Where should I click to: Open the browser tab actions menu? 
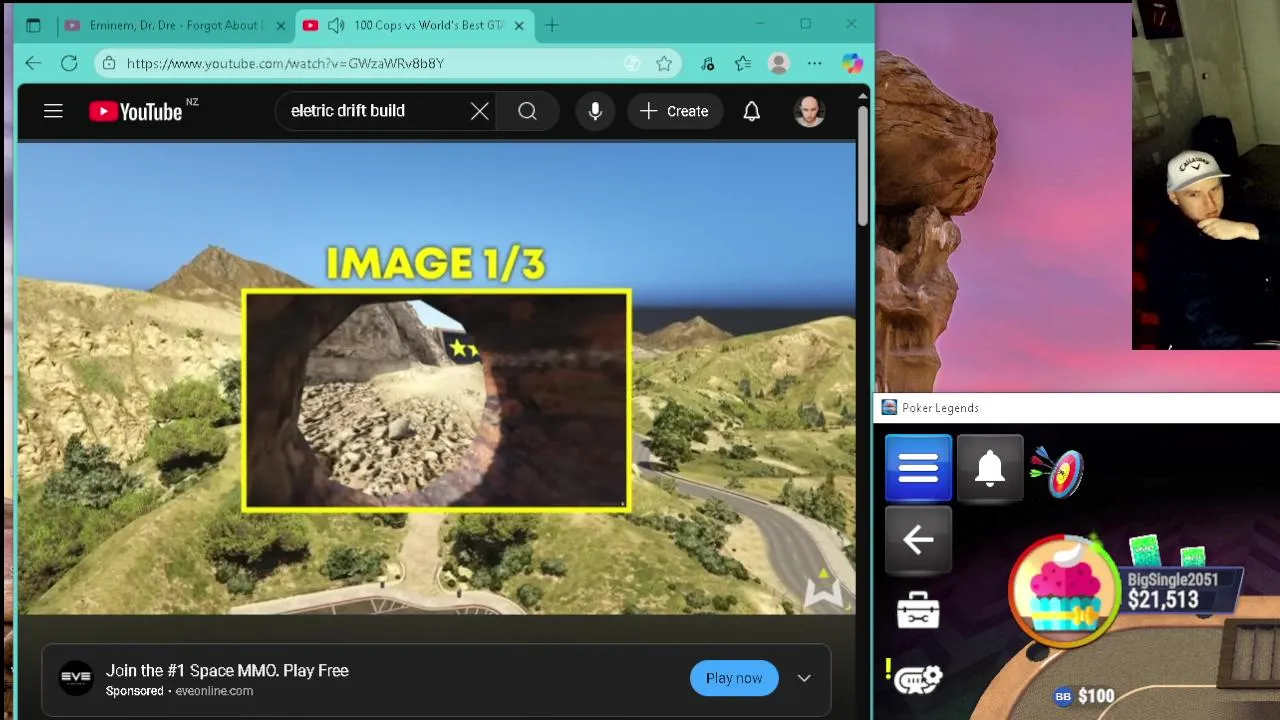point(33,25)
